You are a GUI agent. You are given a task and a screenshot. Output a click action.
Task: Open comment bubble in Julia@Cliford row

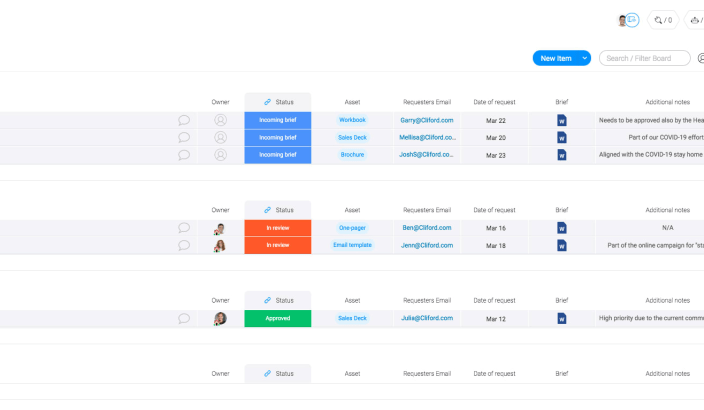184,318
